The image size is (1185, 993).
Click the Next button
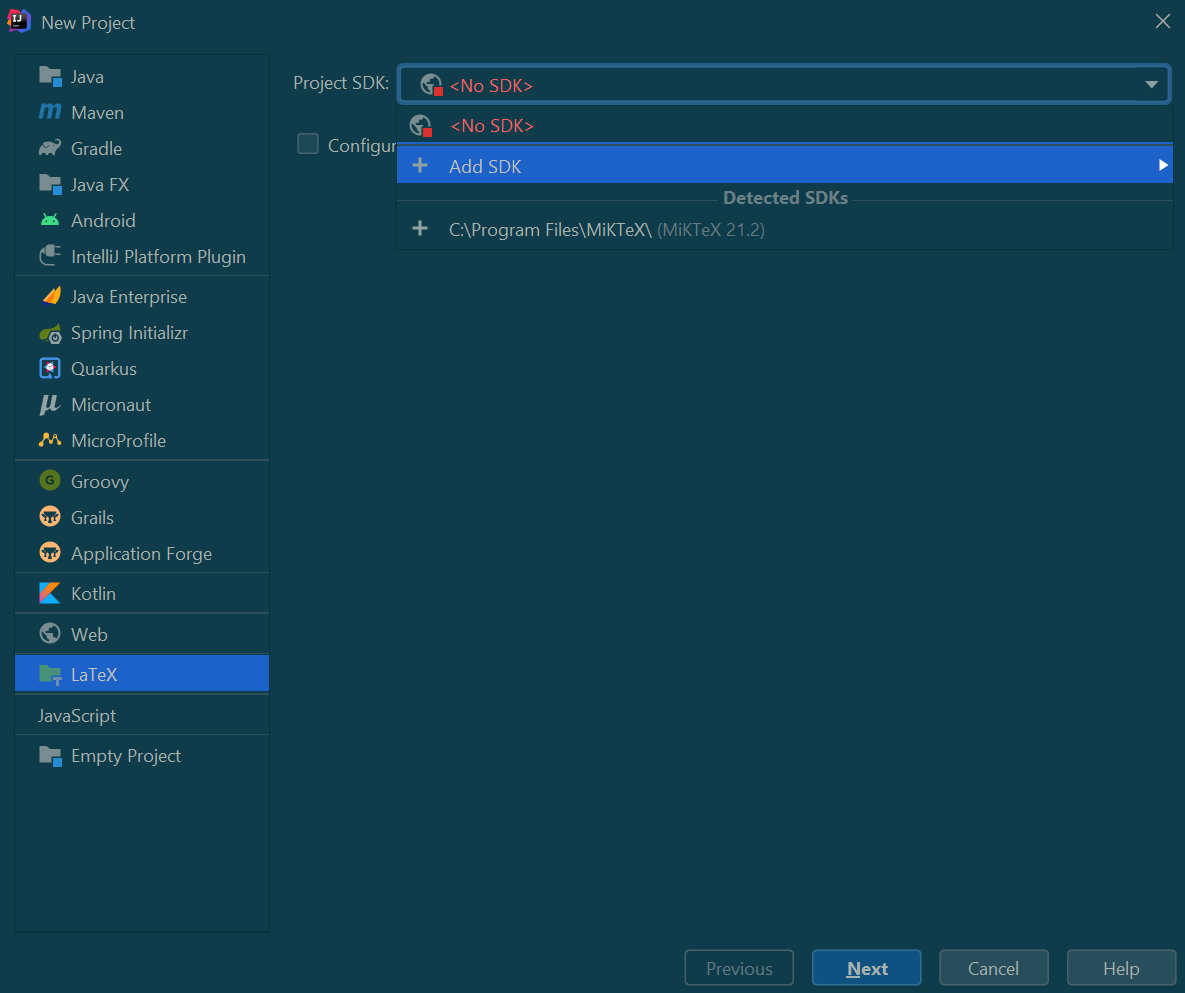(x=866, y=967)
